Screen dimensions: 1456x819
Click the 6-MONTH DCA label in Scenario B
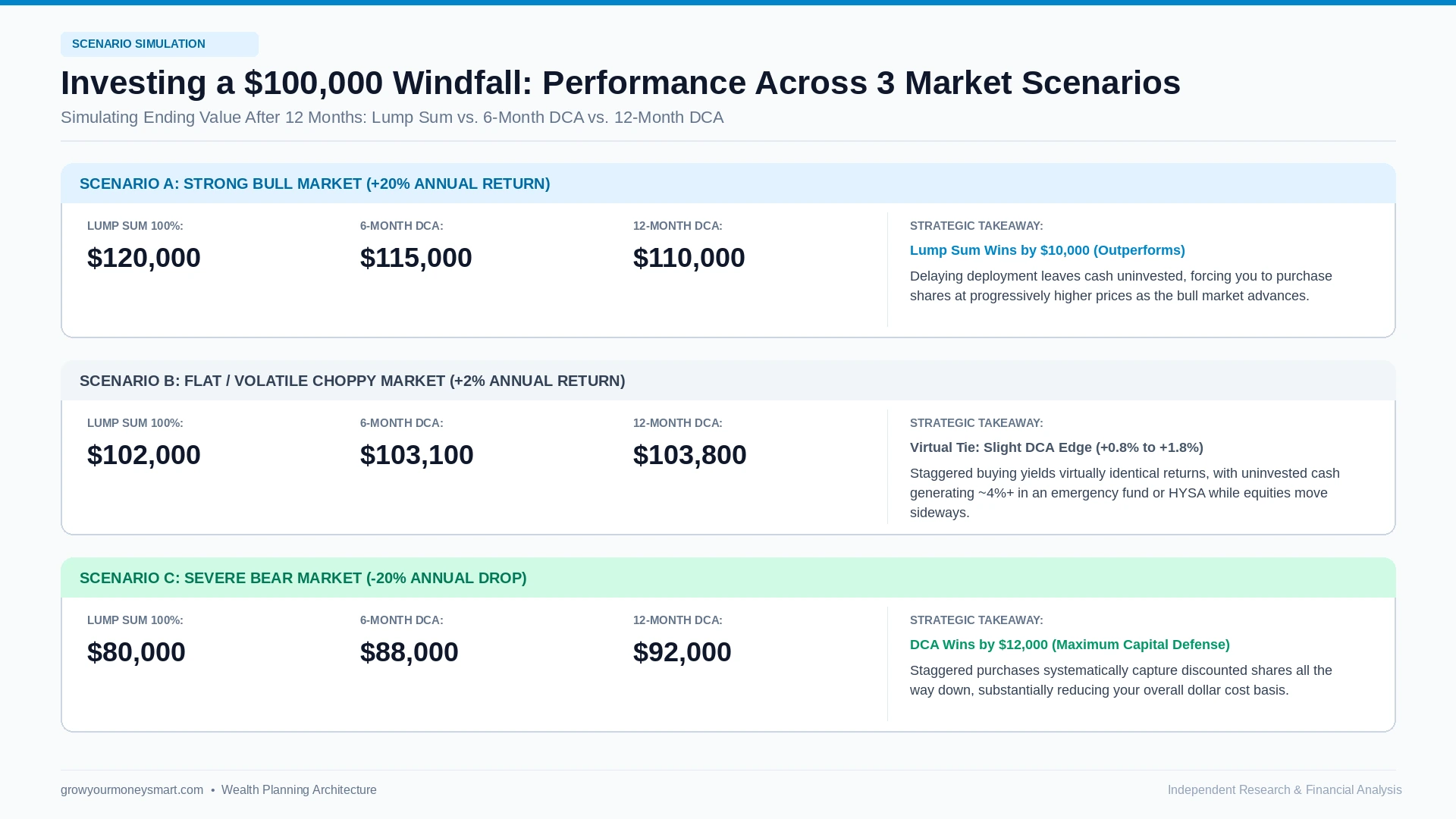[x=402, y=423]
